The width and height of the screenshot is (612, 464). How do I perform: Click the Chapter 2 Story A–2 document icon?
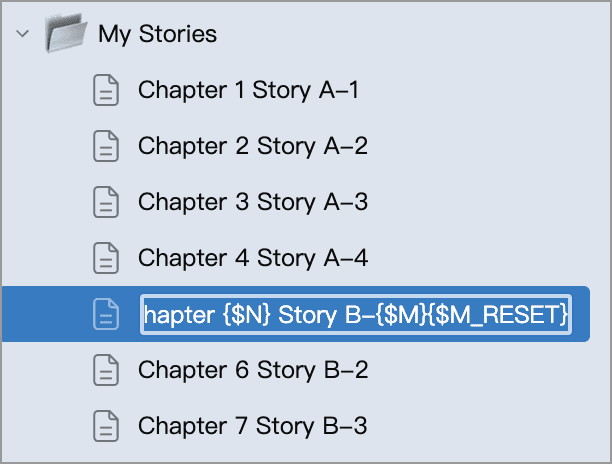click(x=105, y=147)
